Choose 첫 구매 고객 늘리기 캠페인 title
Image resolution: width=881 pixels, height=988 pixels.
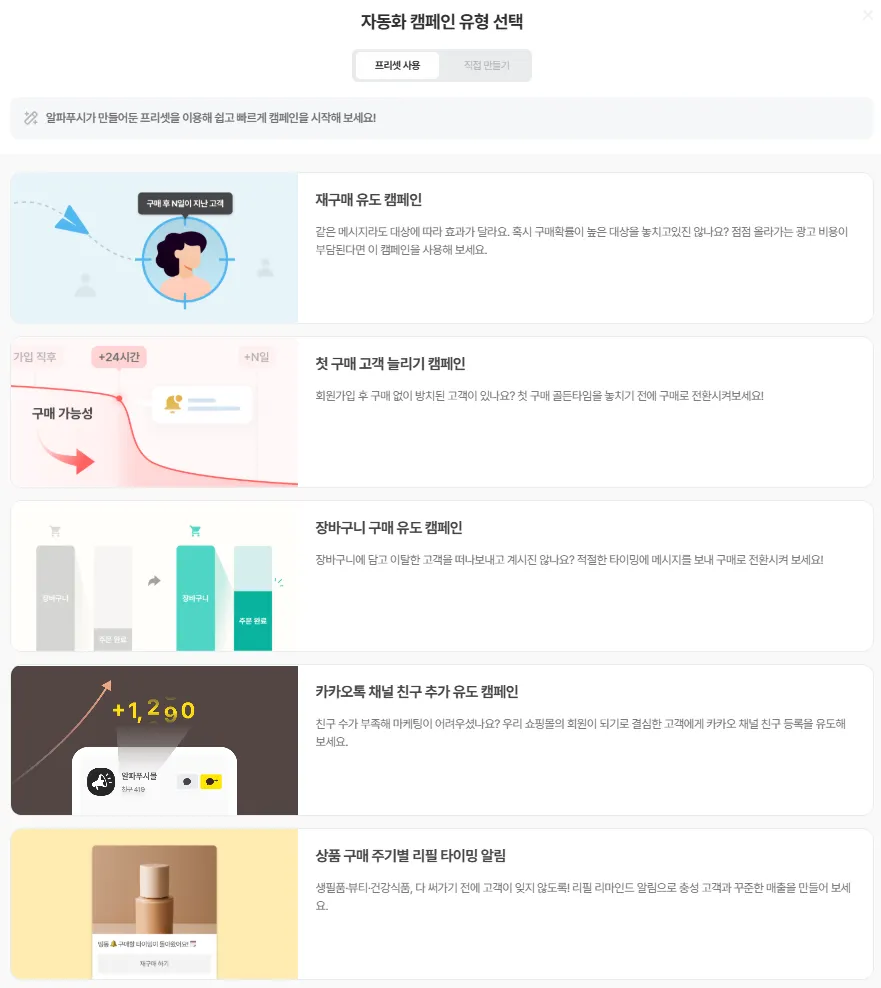coord(390,364)
